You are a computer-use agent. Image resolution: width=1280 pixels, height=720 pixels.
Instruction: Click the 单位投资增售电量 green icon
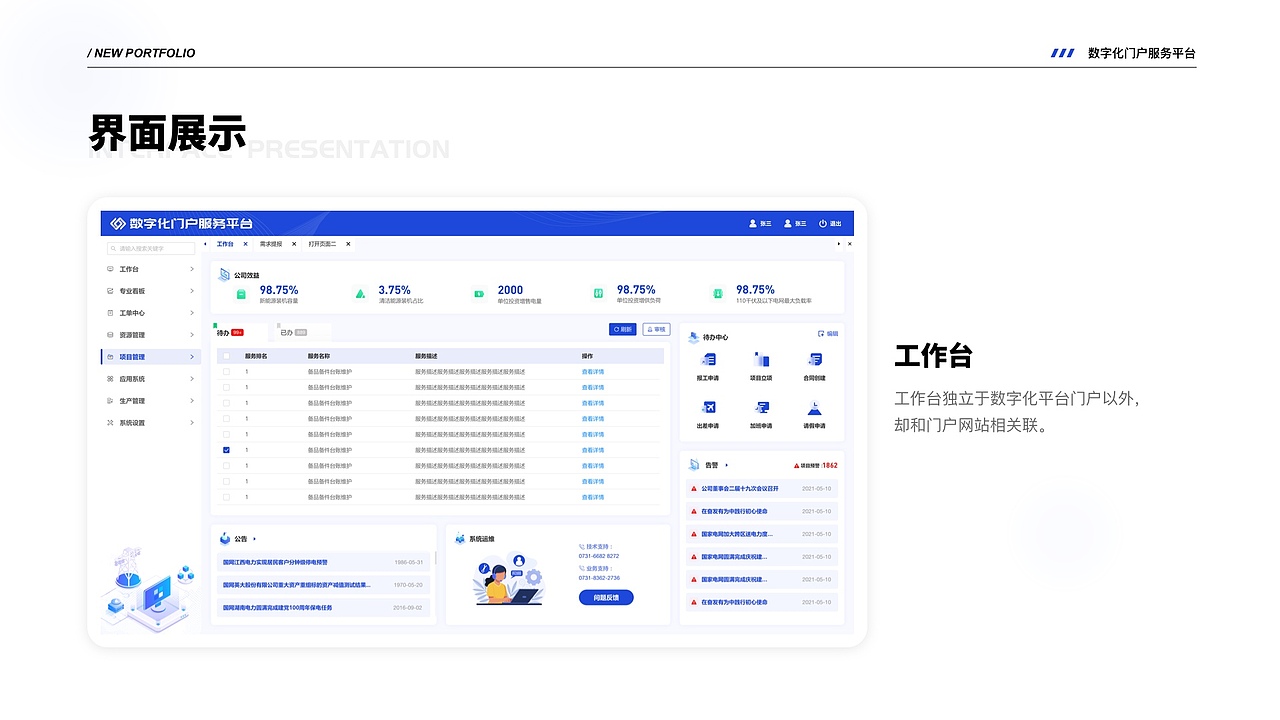pyautogui.click(x=479, y=294)
